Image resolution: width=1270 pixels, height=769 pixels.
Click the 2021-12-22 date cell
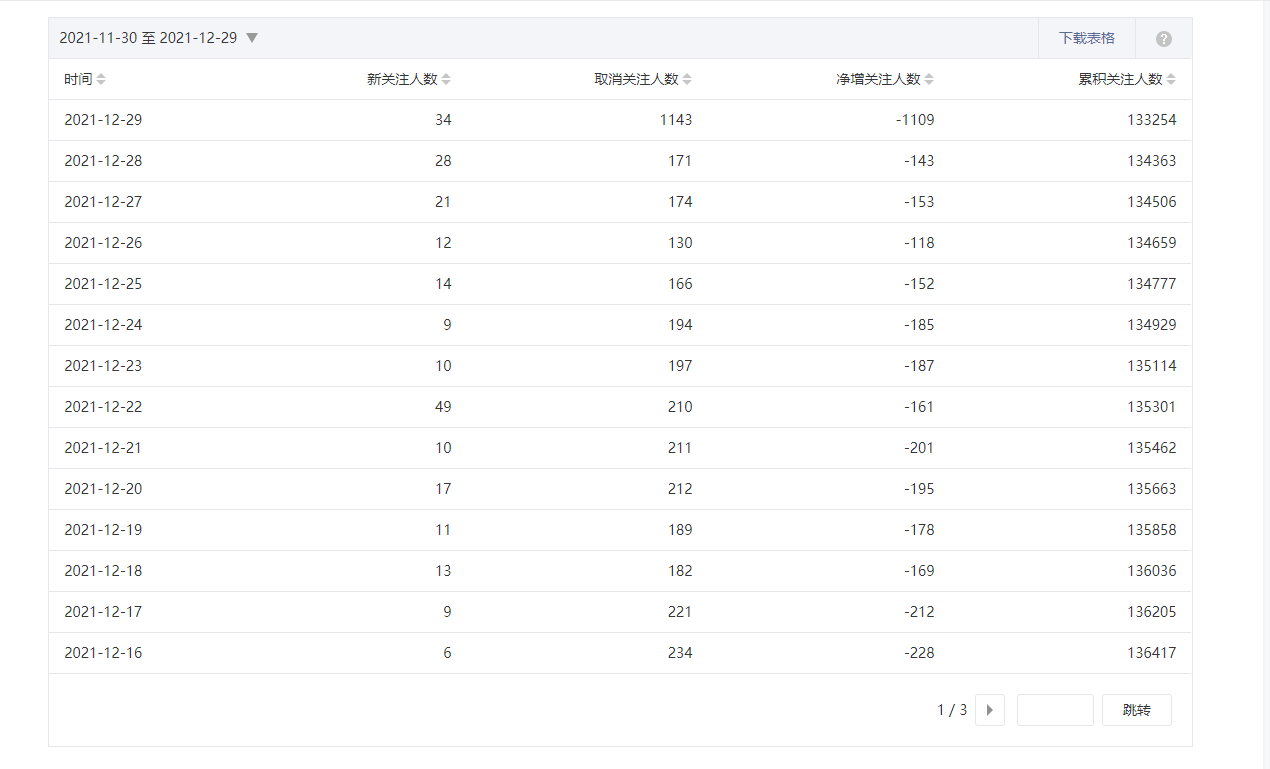103,407
